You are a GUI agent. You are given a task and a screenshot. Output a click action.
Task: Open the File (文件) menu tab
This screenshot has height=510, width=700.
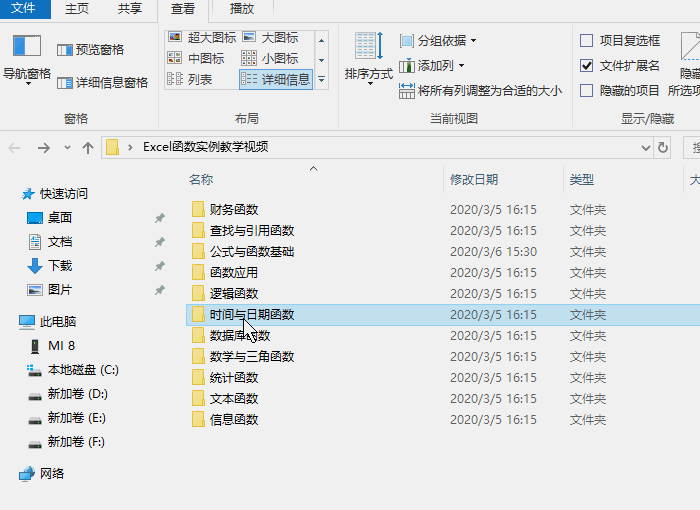(24, 9)
